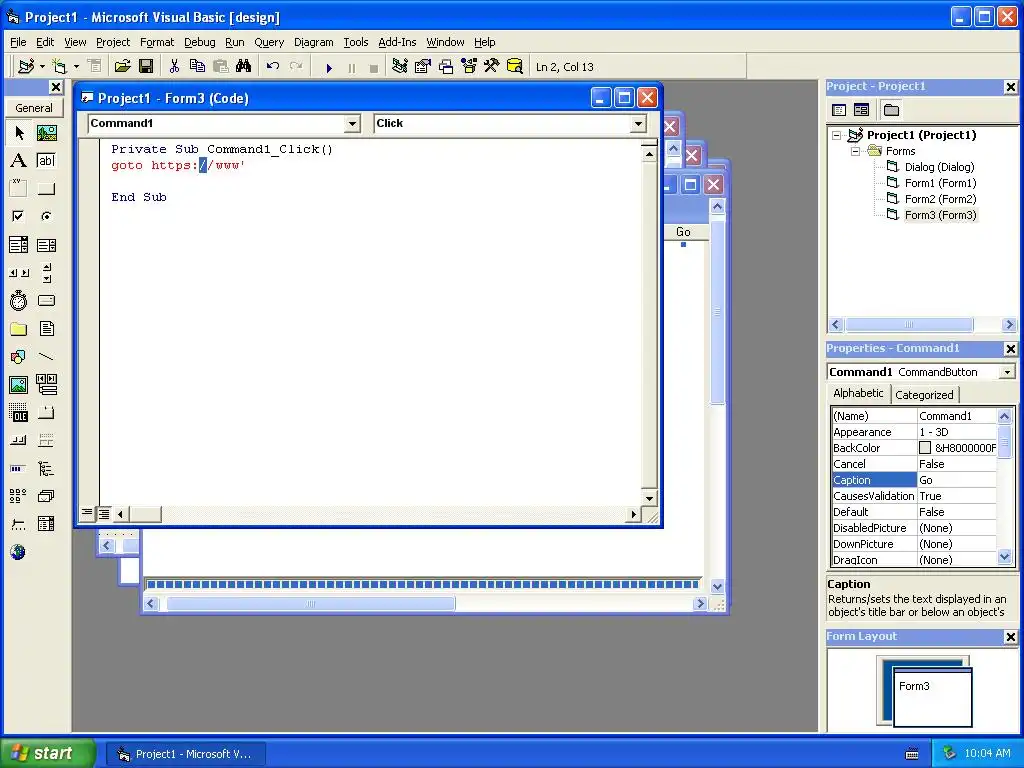Select the PictureBox control in the toolbox
Image resolution: width=1024 pixels, height=768 pixels.
coord(46,133)
